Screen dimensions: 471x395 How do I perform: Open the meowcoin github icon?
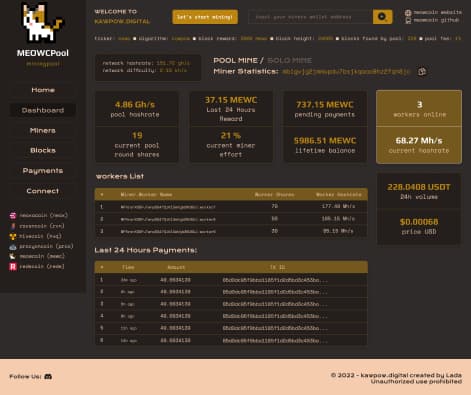(x=408, y=21)
